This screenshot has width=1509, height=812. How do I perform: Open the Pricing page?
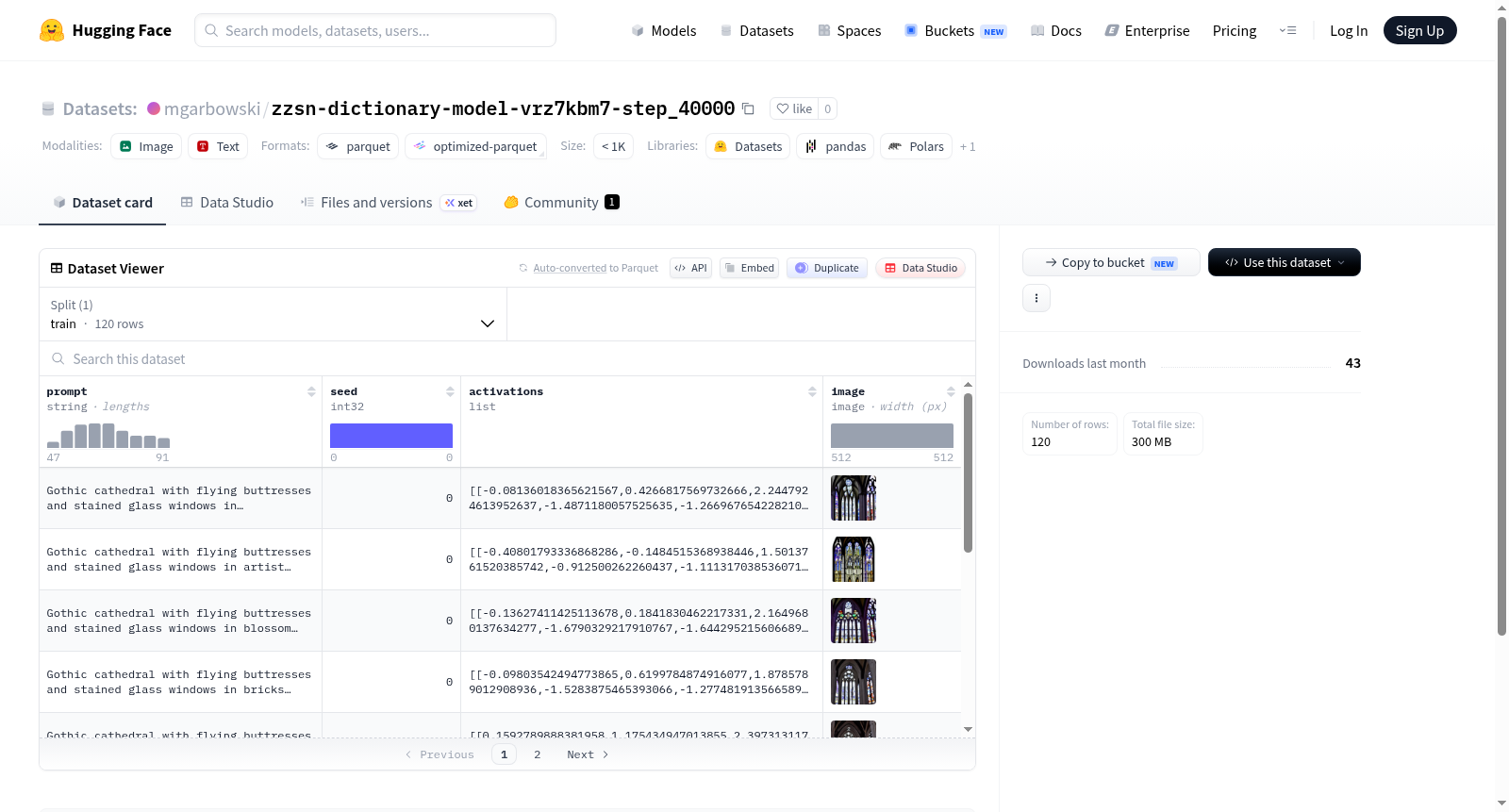point(1235,30)
